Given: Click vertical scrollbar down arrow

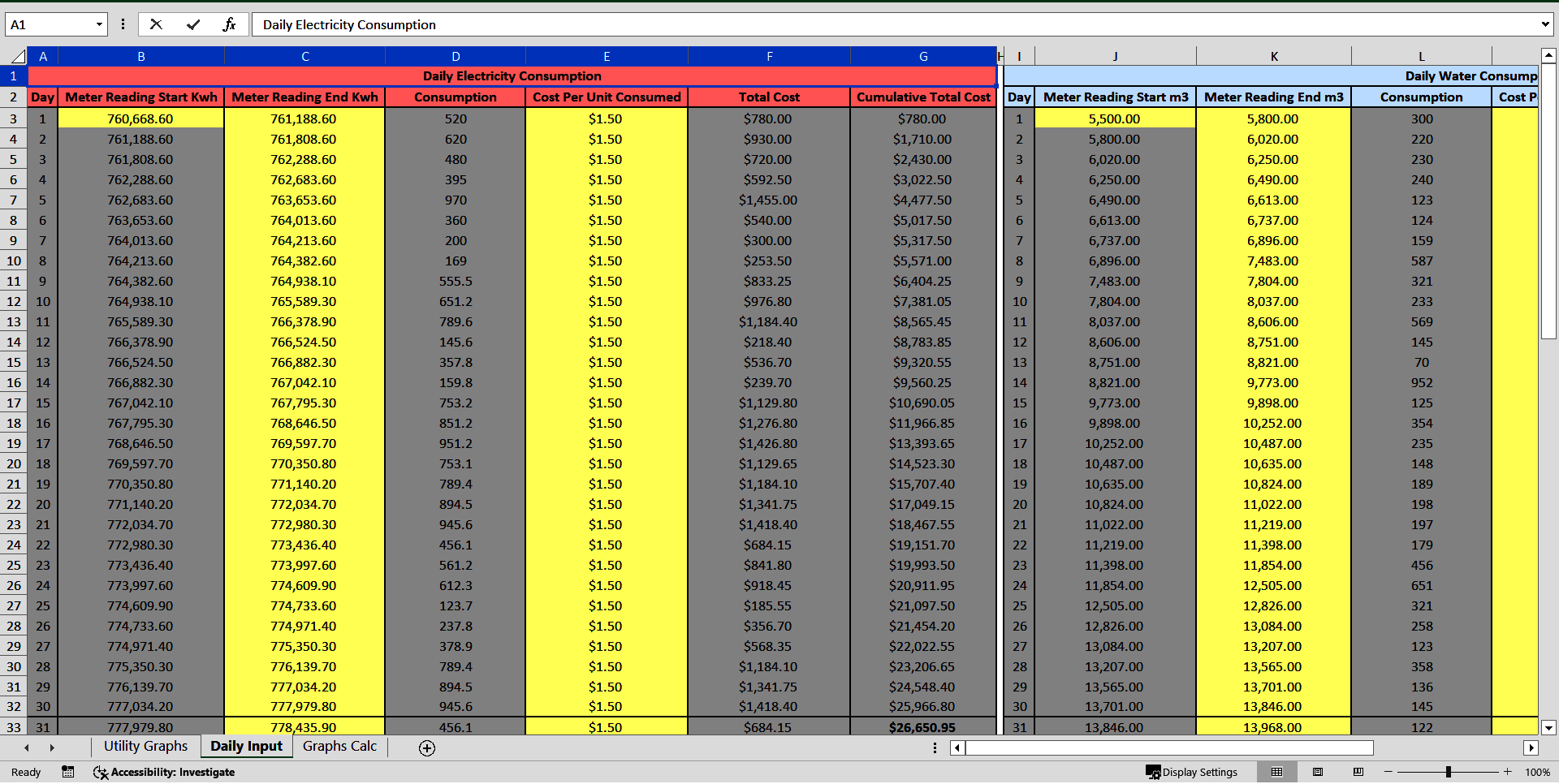Looking at the screenshot, I should click(1548, 728).
